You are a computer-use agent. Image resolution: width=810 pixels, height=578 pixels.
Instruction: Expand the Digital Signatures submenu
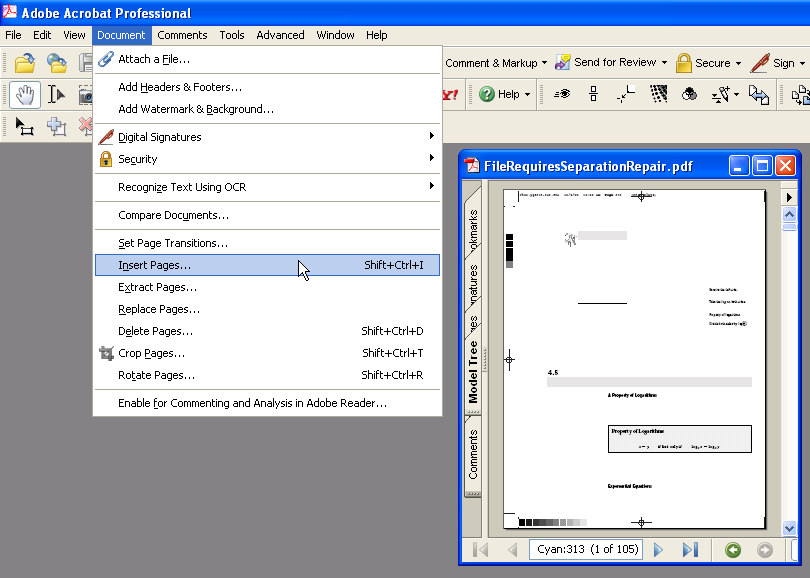point(431,136)
